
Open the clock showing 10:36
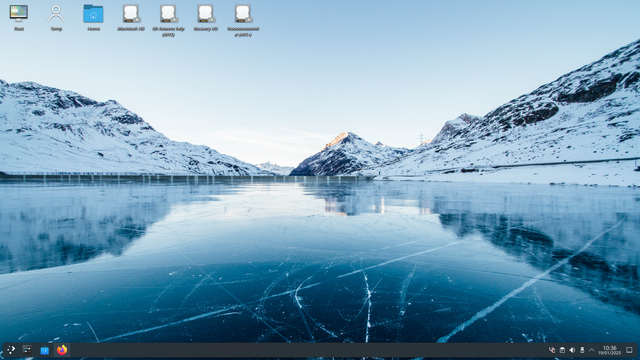pyautogui.click(x=610, y=350)
